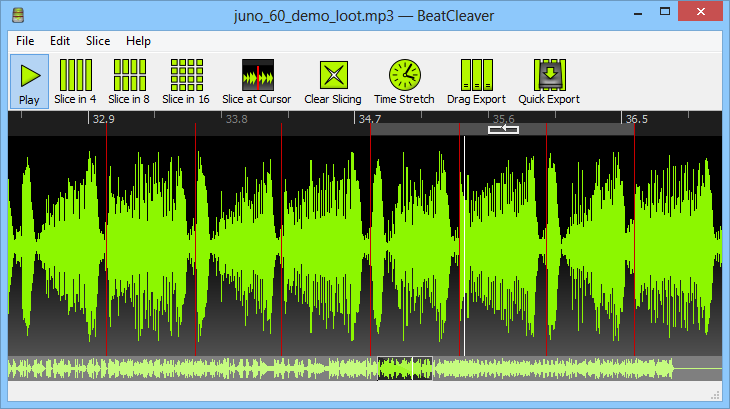The width and height of the screenshot is (730, 409).
Task: Select the Slice in 16 tool
Action: [x=186, y=81]
